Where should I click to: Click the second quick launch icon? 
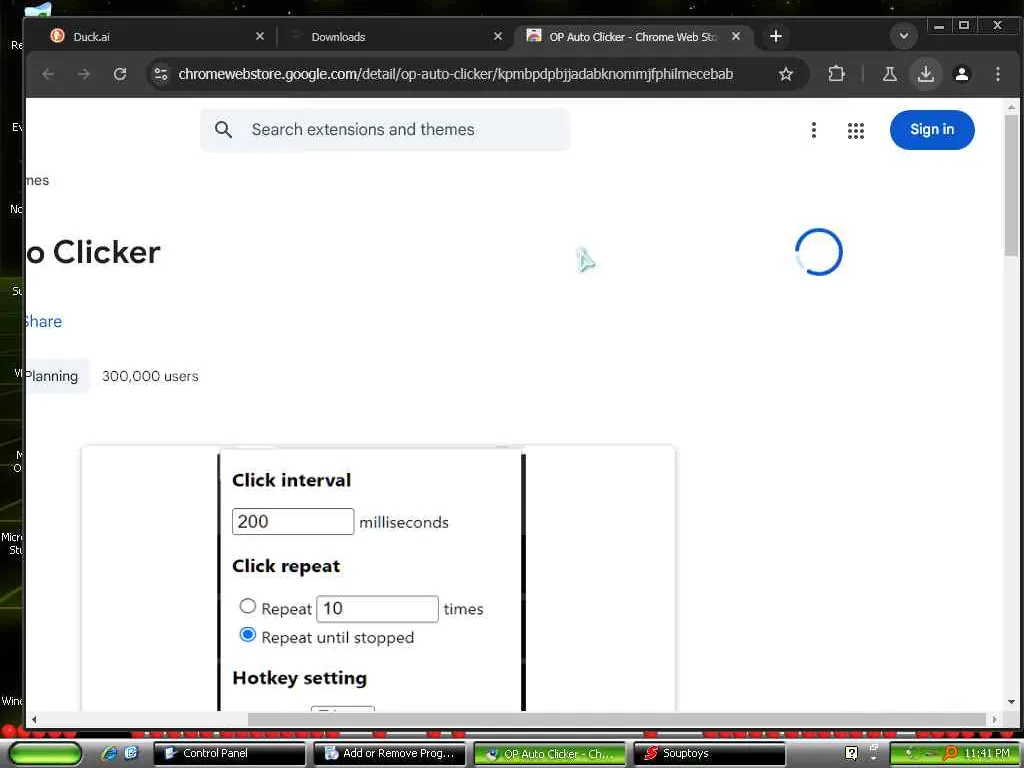pos(131,753)
